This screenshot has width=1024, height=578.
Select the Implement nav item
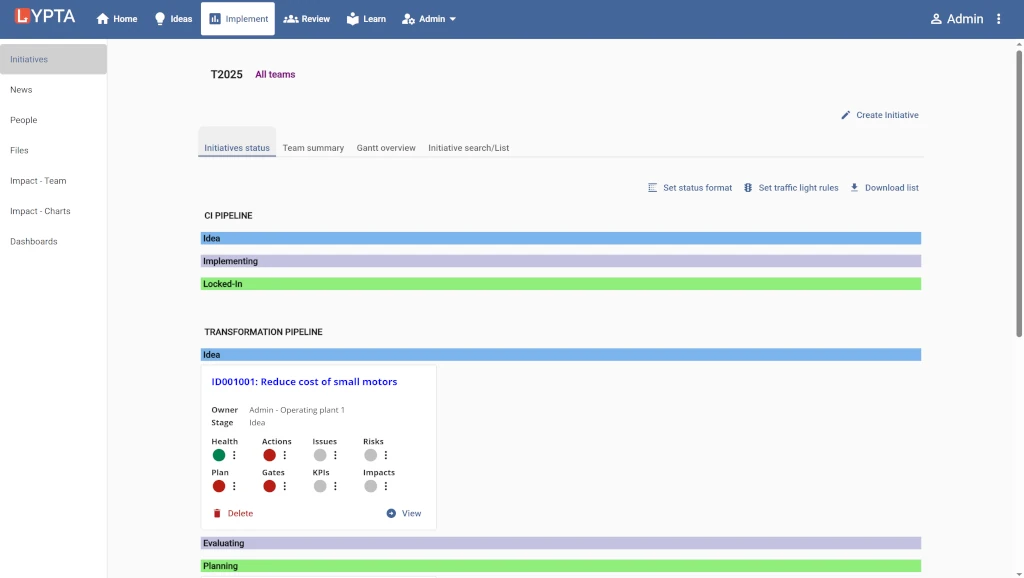(238, 19)
